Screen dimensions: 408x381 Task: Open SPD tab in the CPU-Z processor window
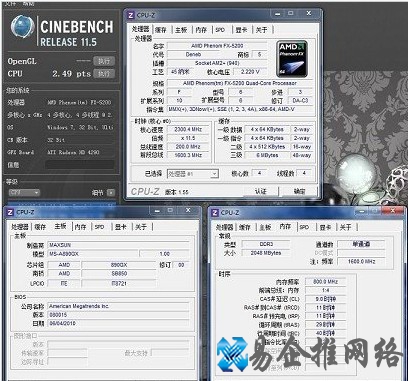220,30
